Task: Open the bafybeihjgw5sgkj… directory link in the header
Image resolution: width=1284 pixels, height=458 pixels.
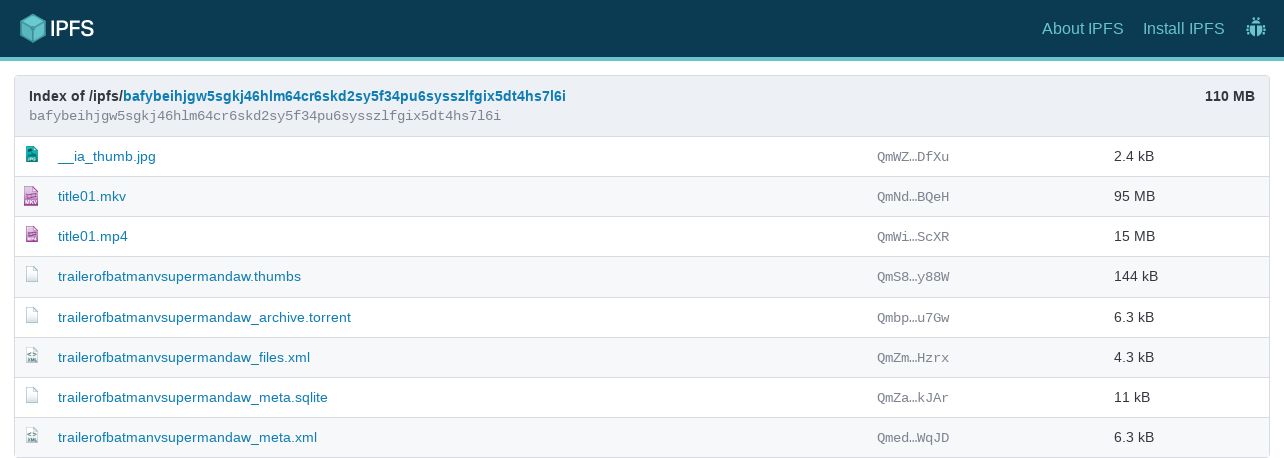Action: (345, 96)
